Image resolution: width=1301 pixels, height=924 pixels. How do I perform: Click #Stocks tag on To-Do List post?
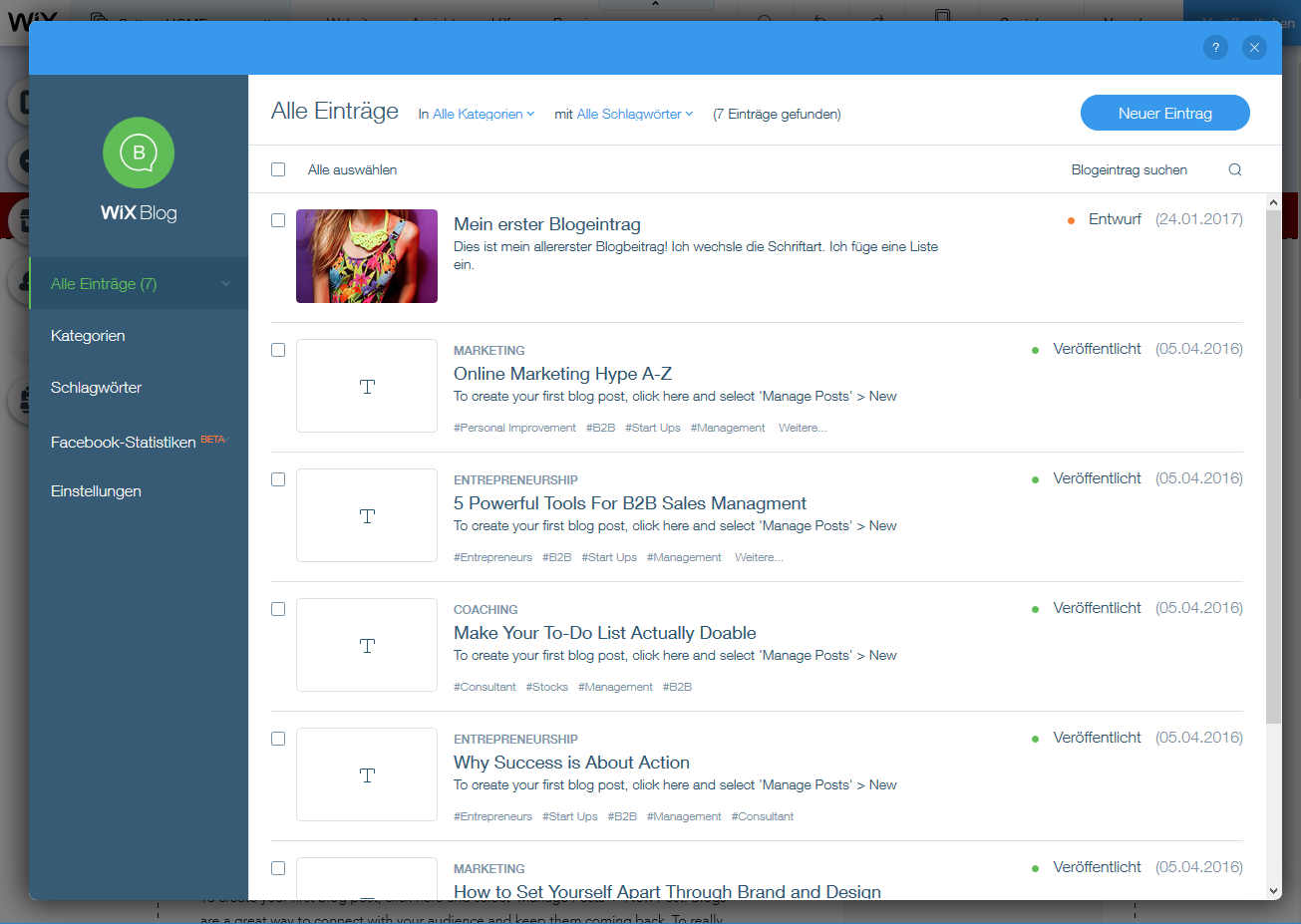coord(547,687)
